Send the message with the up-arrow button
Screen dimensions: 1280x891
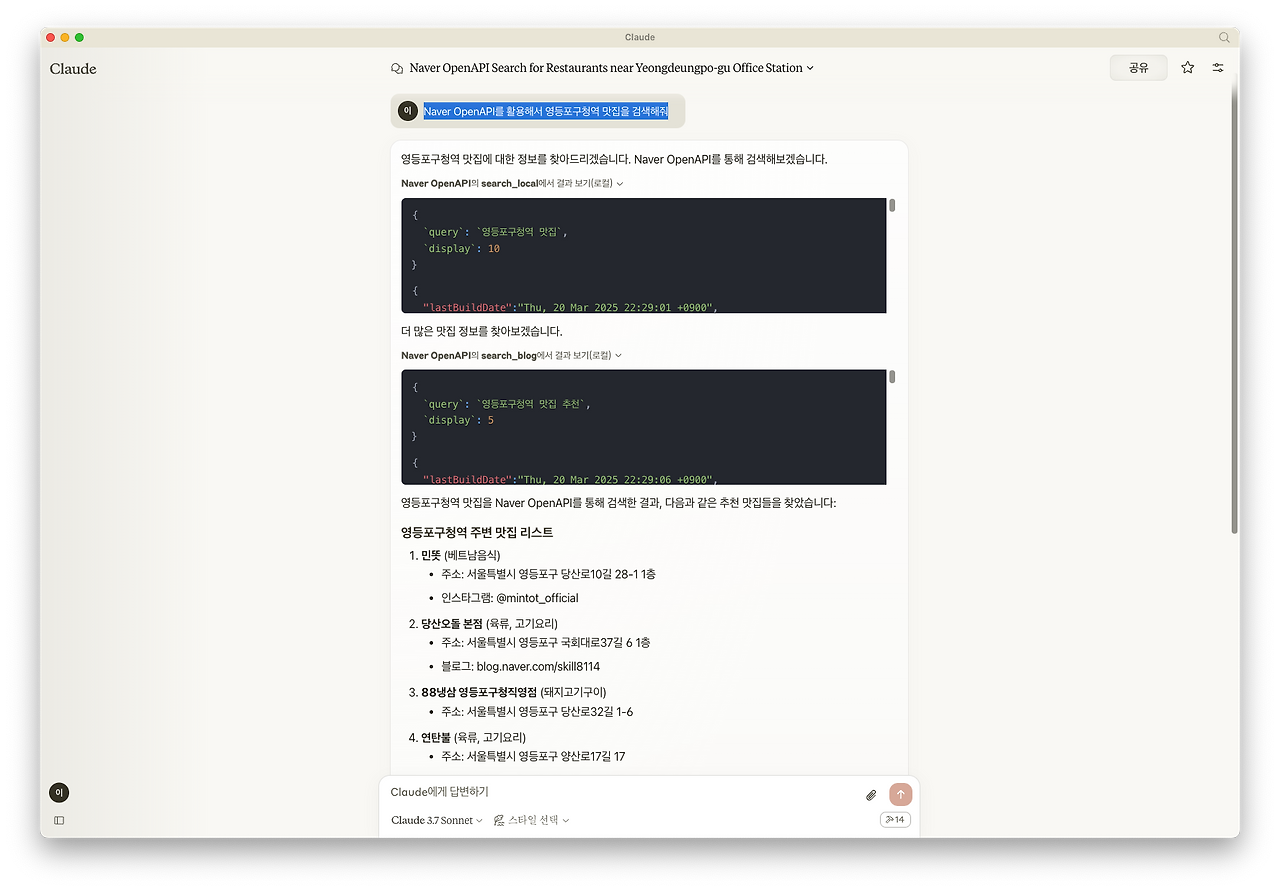tap(899, 794)
